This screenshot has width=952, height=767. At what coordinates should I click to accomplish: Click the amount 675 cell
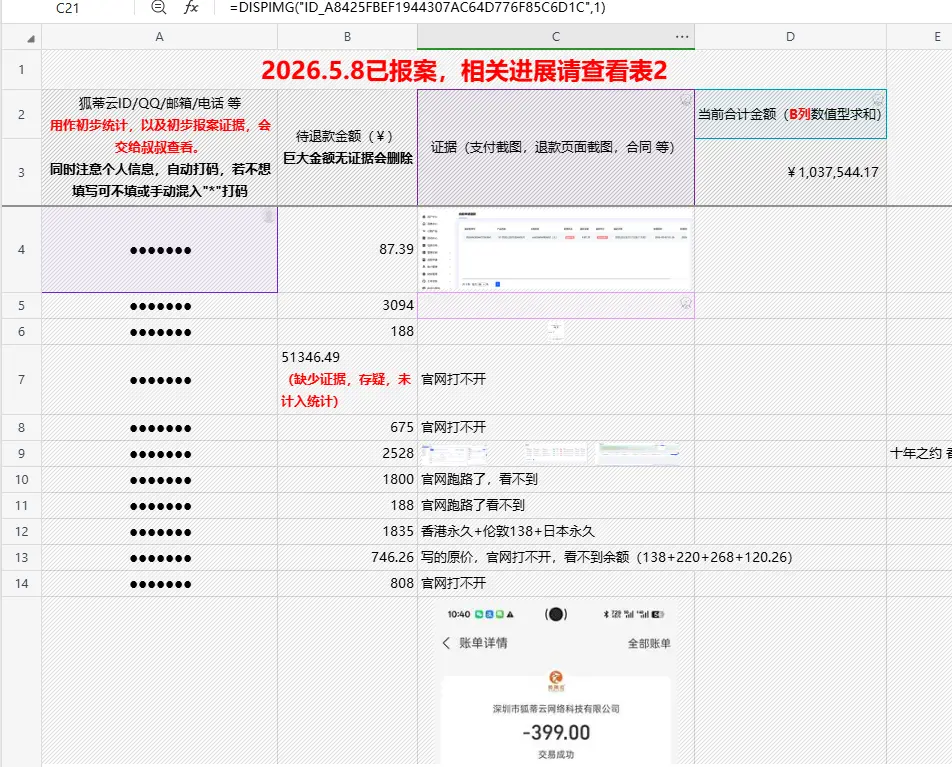coord(347,428)
